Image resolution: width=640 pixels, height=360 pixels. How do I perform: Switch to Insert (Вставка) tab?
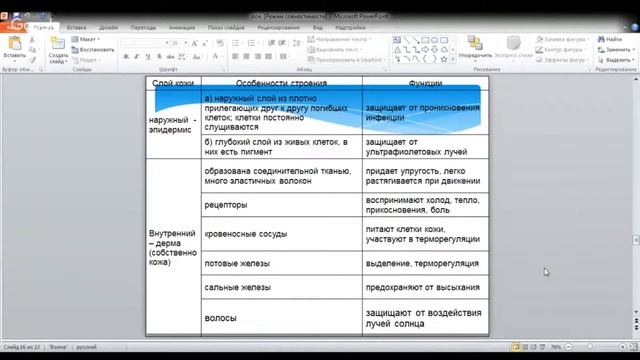[x=76, y=28]
